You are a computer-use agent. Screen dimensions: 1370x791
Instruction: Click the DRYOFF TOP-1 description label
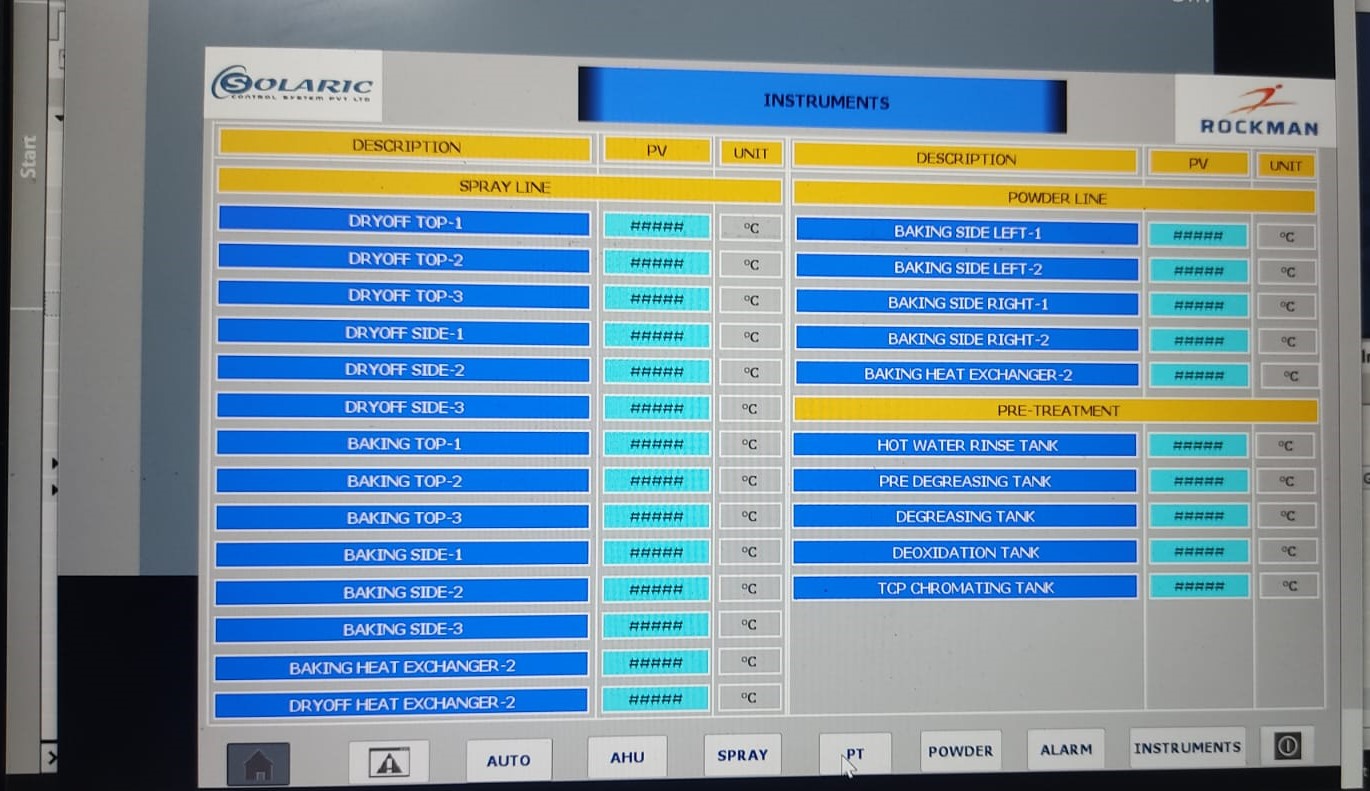click(404, 221)
